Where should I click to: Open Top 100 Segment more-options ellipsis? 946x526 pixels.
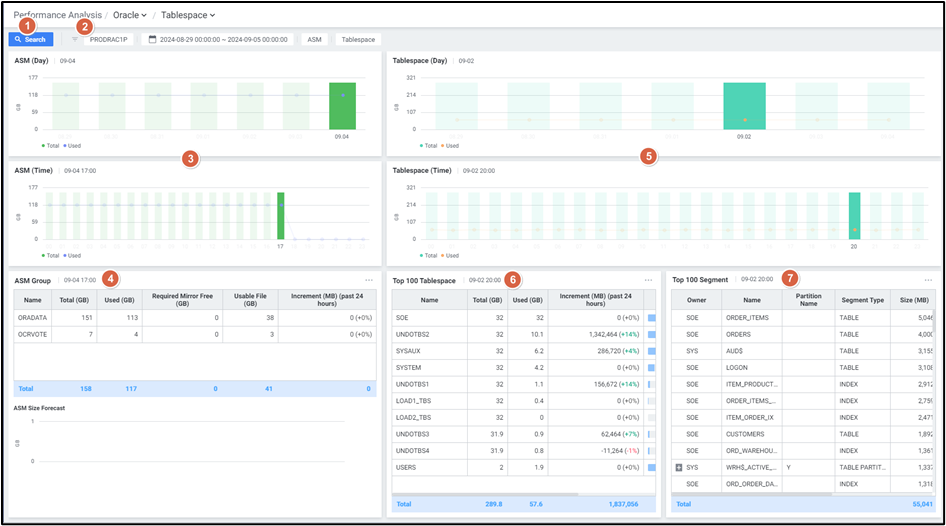point(928,280)
